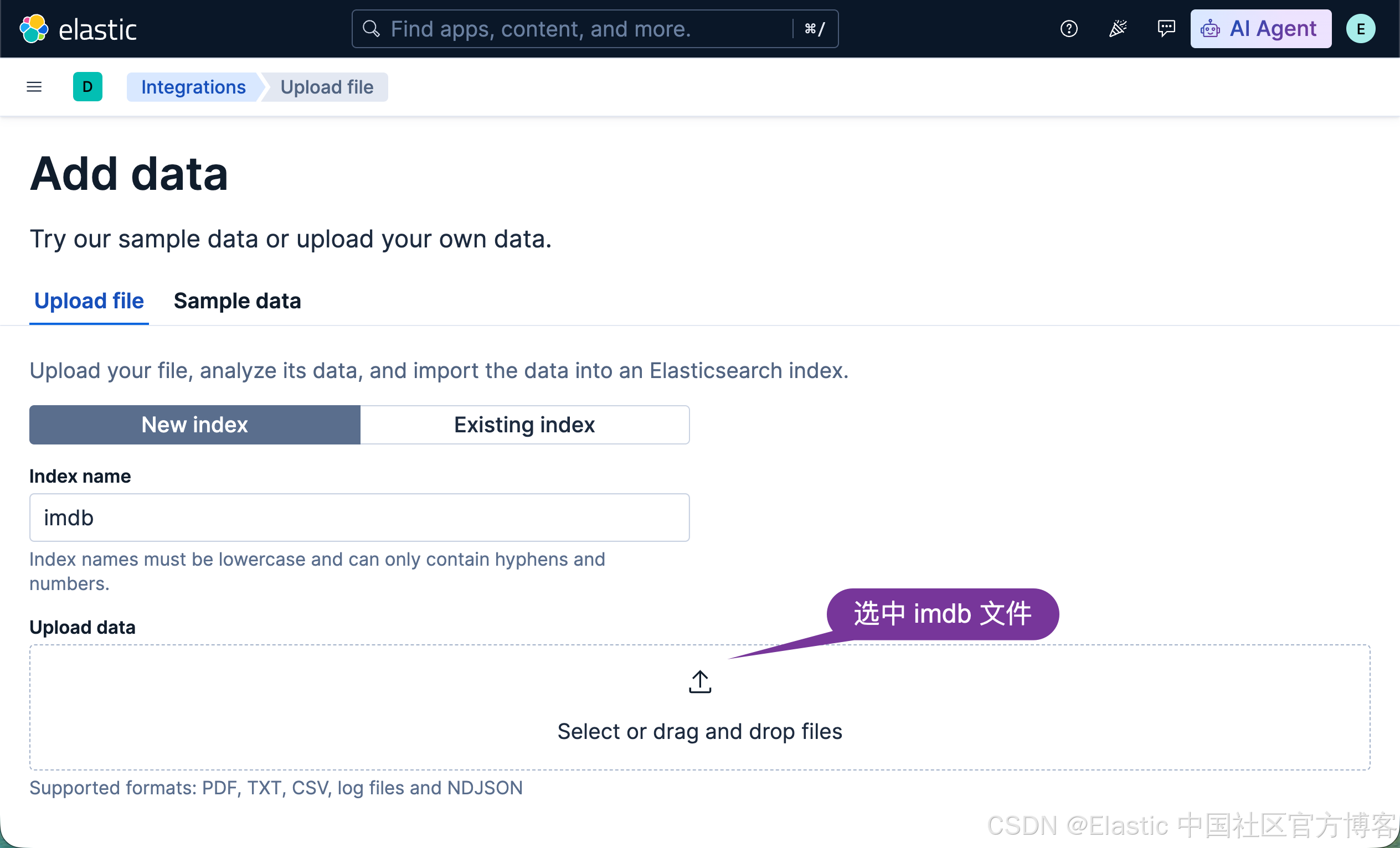Open the help menu icon
The width and height of the screenshot is (1400, 848).
(x=1069, y=28)
